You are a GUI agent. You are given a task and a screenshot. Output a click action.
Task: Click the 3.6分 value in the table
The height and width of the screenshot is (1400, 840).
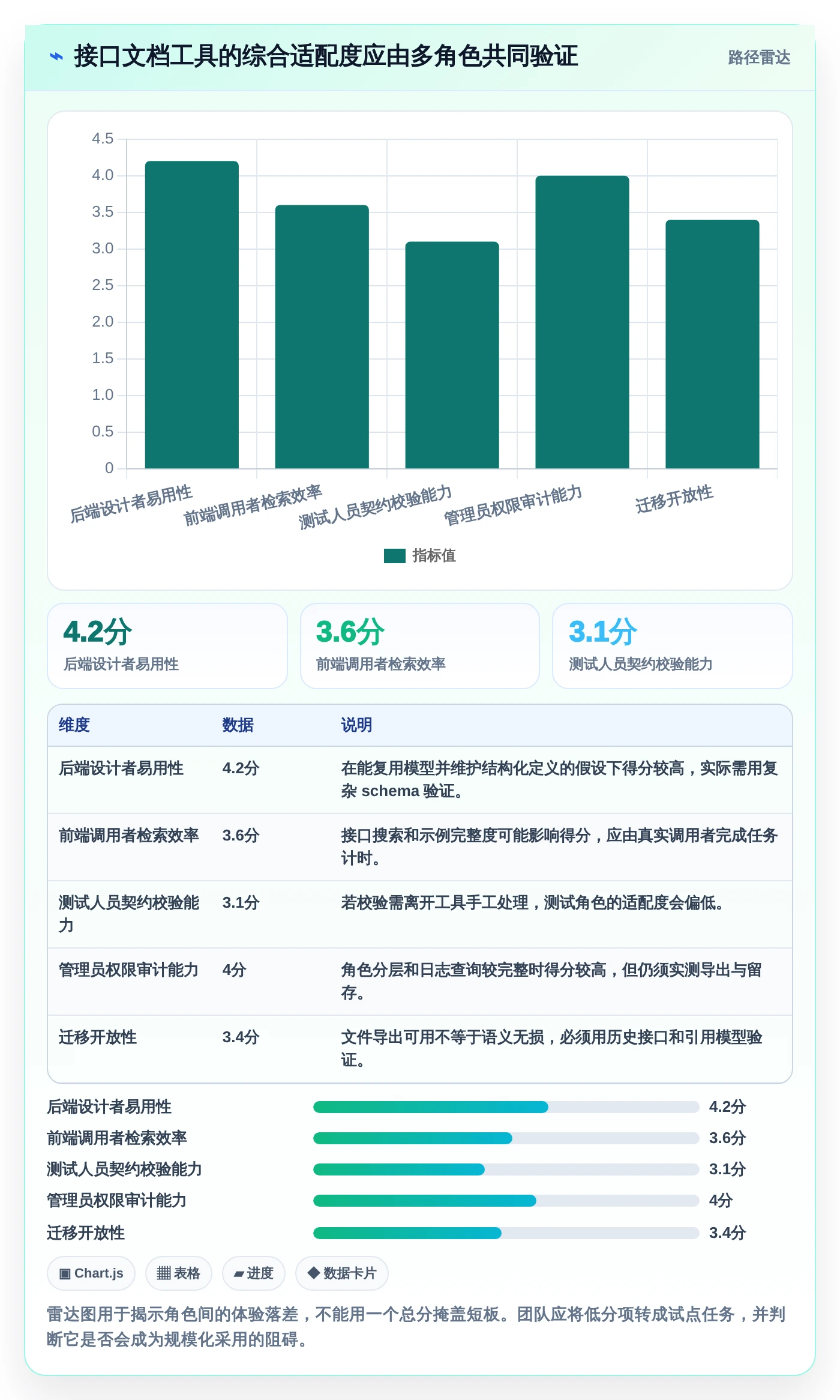pos(241,836)
